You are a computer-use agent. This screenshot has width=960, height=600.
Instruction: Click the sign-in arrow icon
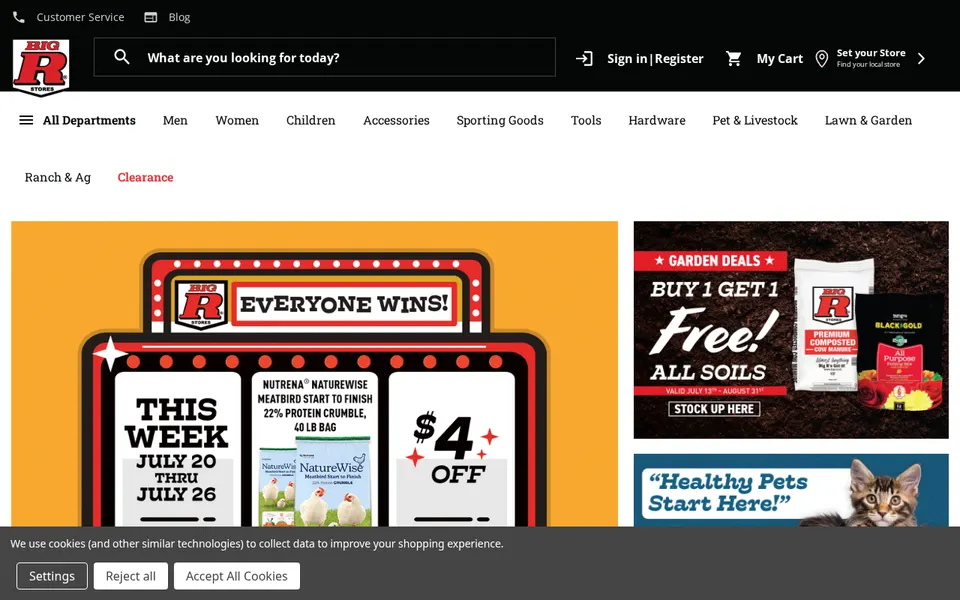[x=585, y=58]
